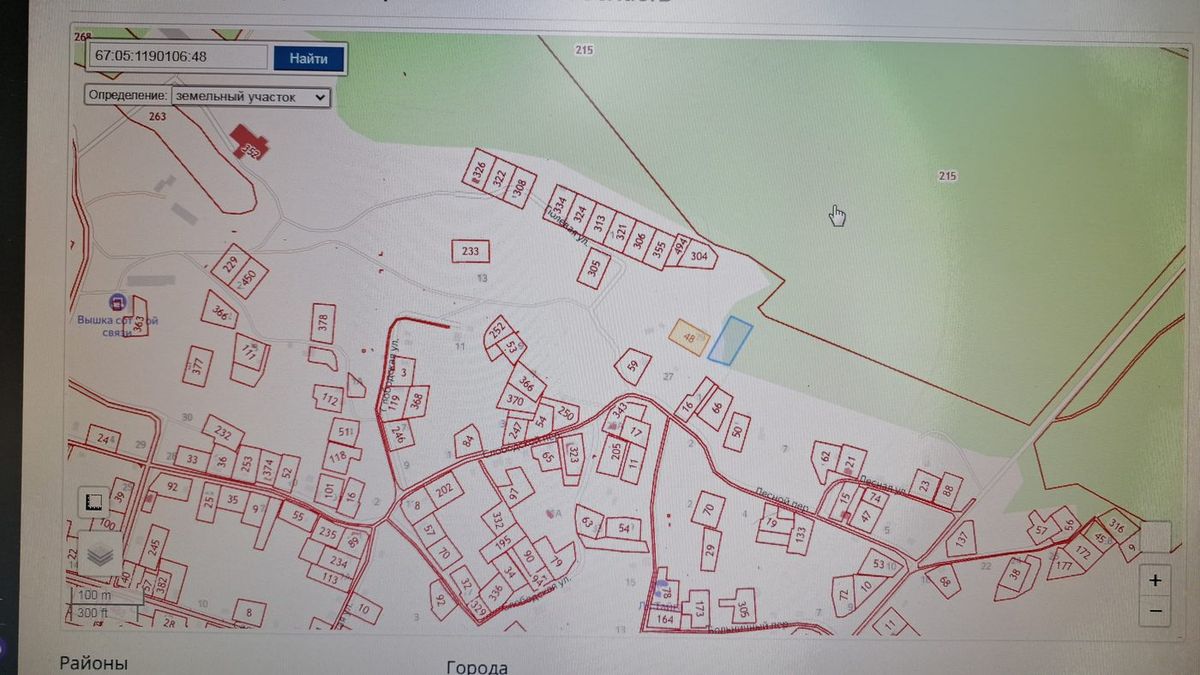Select parcel 177 on the map
This screenshot has height=675, width=1200.
point(1063,567)
